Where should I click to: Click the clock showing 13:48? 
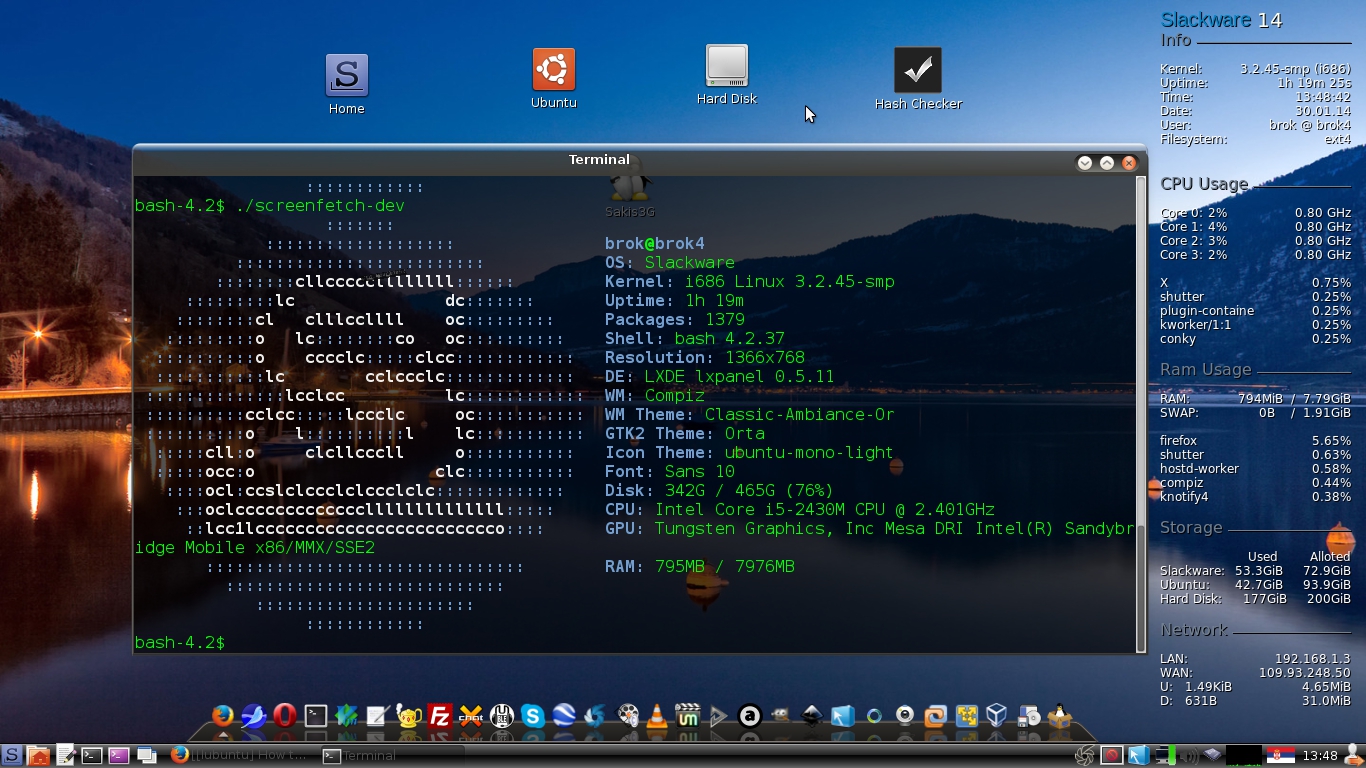click(x=1320, y=755)
